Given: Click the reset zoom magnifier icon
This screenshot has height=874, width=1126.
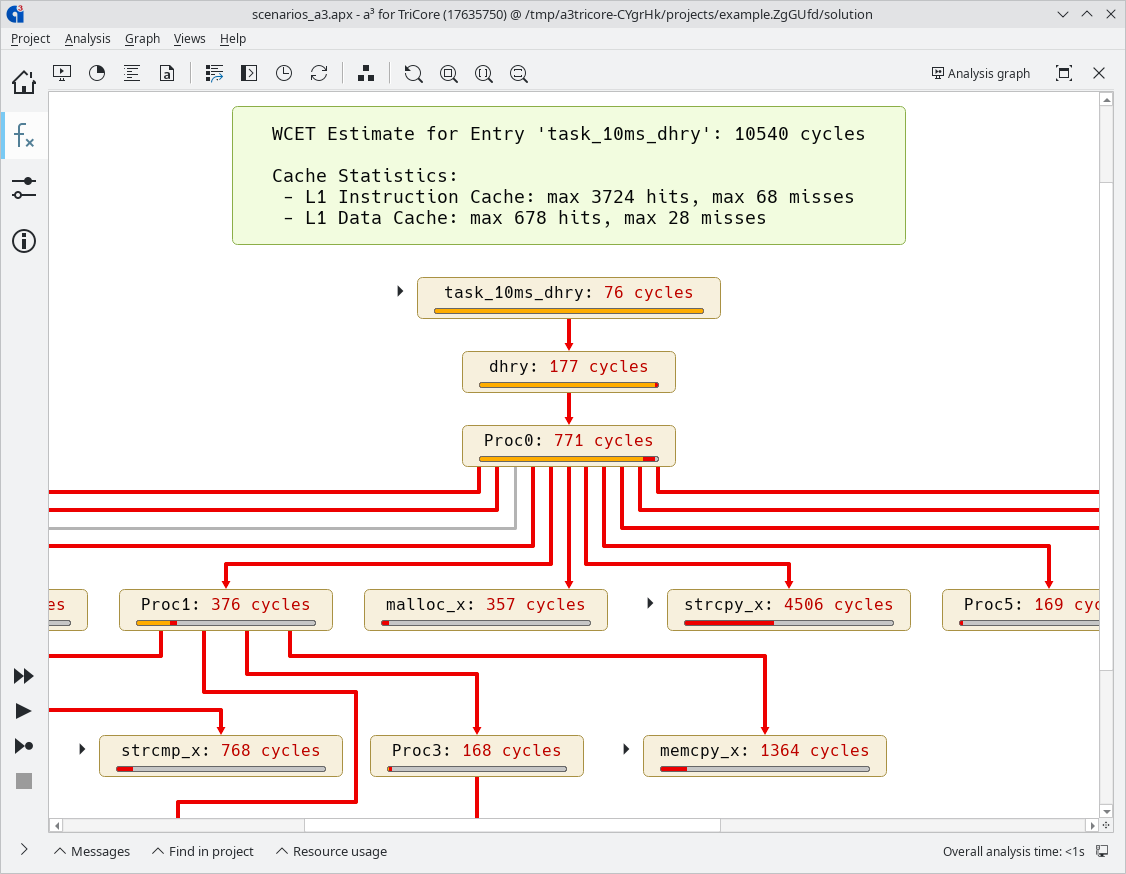Looking at the screenshot, I should (x=414, y=73).
